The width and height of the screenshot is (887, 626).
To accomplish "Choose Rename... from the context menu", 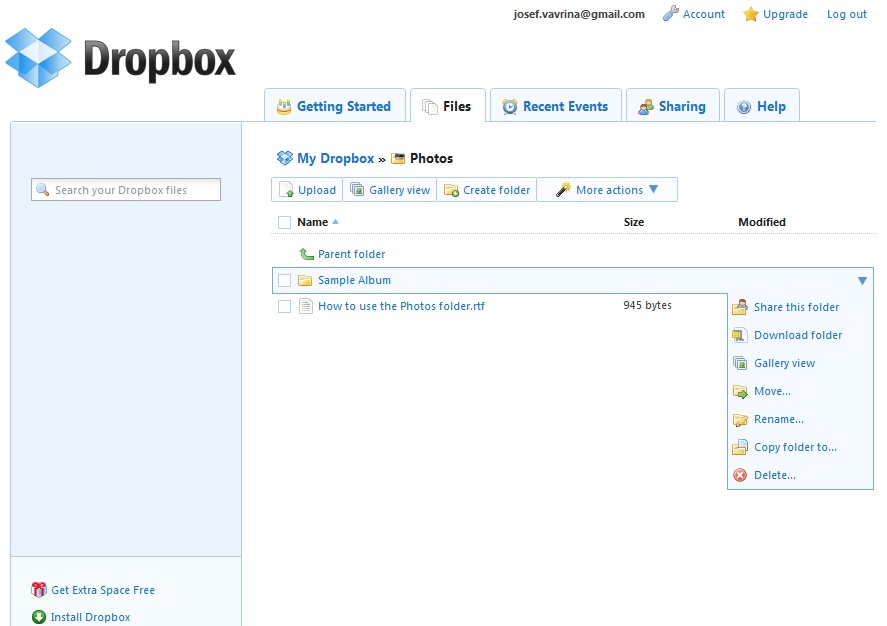I will point(779,420).
